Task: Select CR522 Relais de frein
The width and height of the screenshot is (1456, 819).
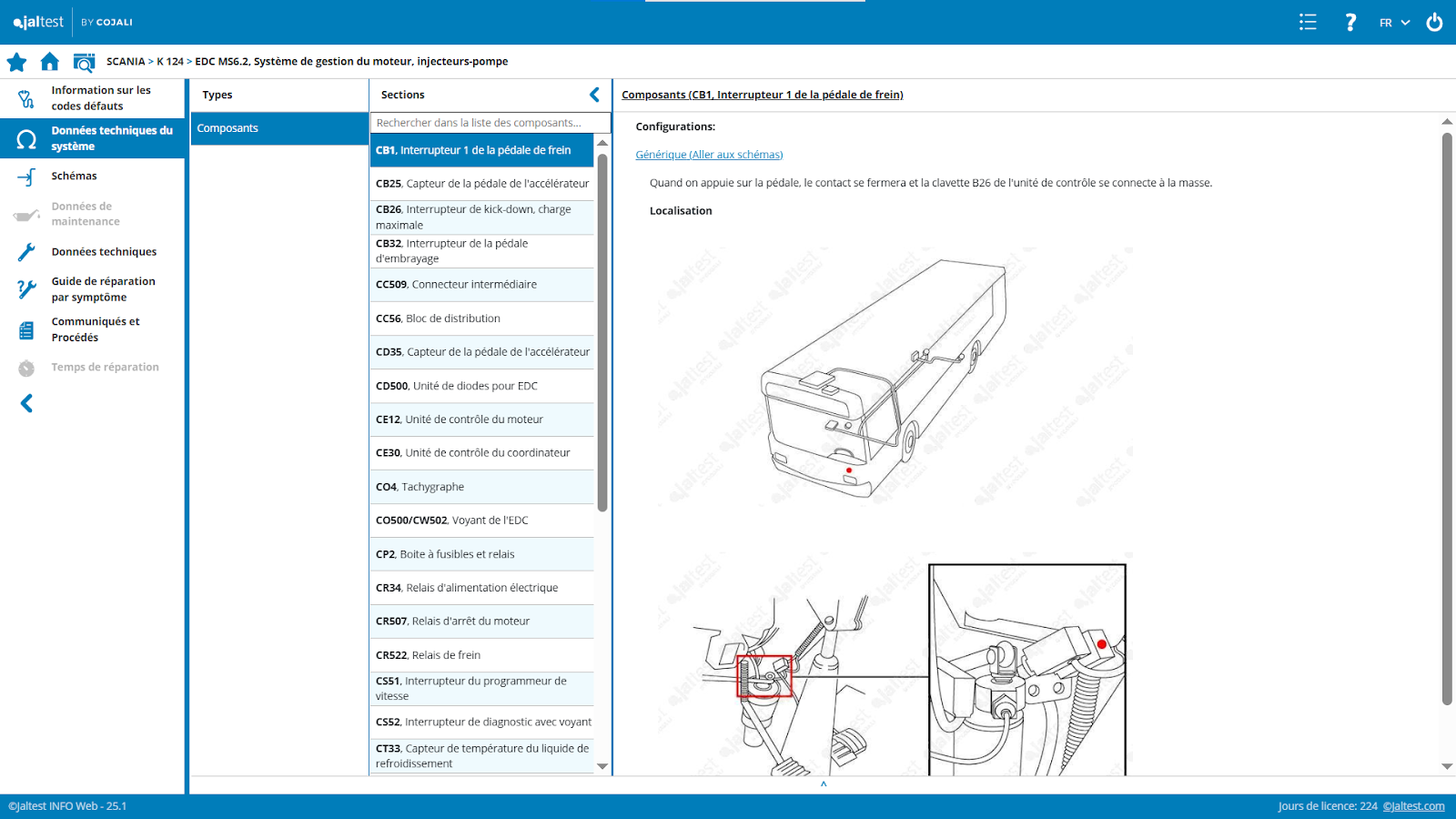Action: click(482, 655)
